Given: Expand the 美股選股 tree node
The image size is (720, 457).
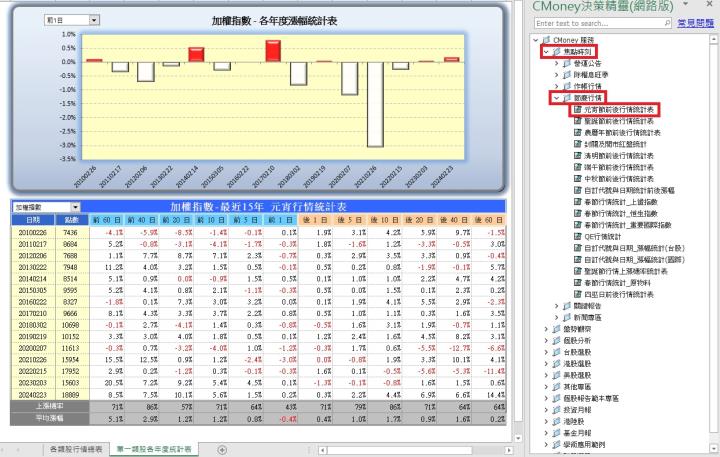Looking at the screenshot, I should (x=546, y=375).
